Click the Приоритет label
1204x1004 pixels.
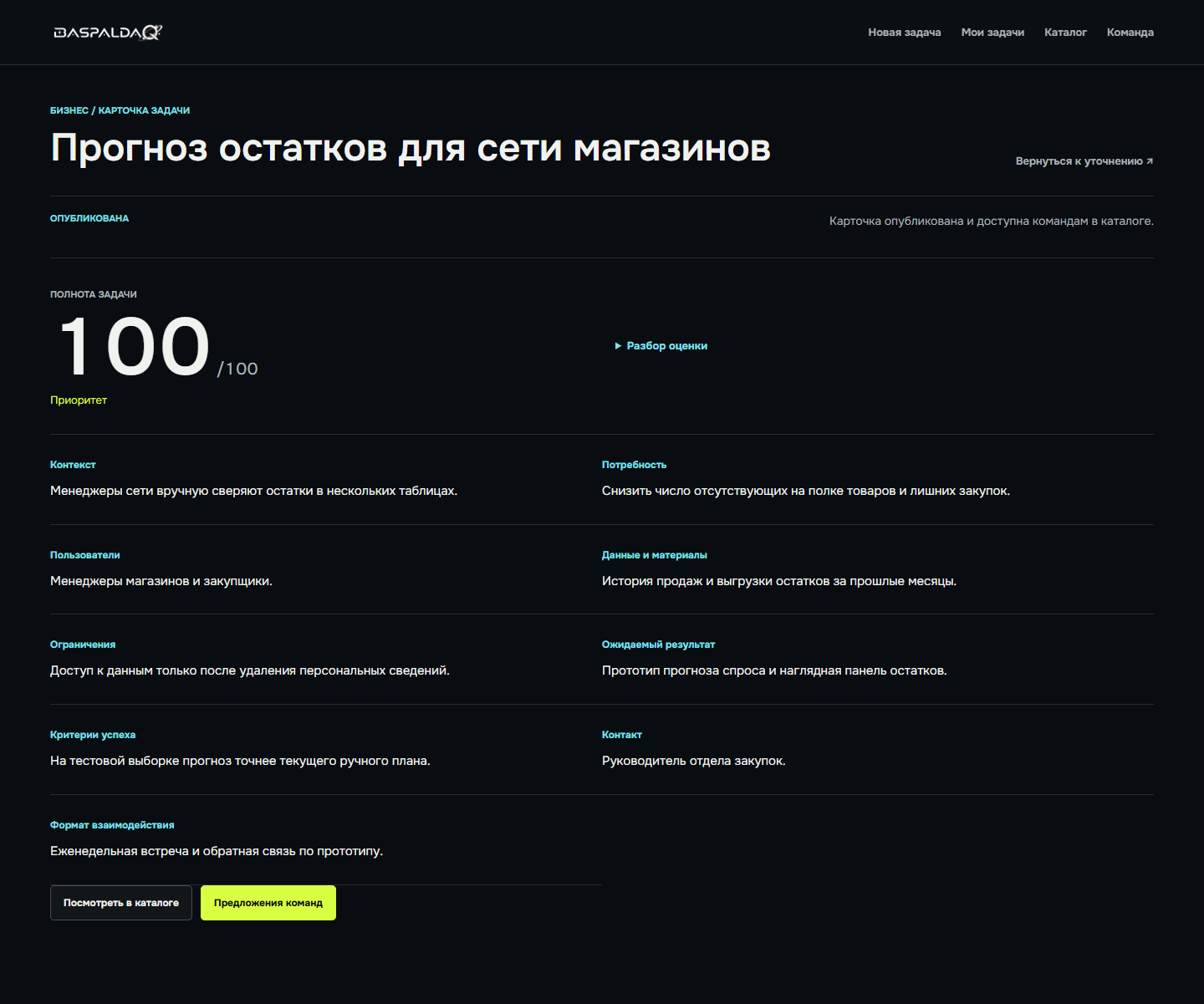click(x=79, y=400)
